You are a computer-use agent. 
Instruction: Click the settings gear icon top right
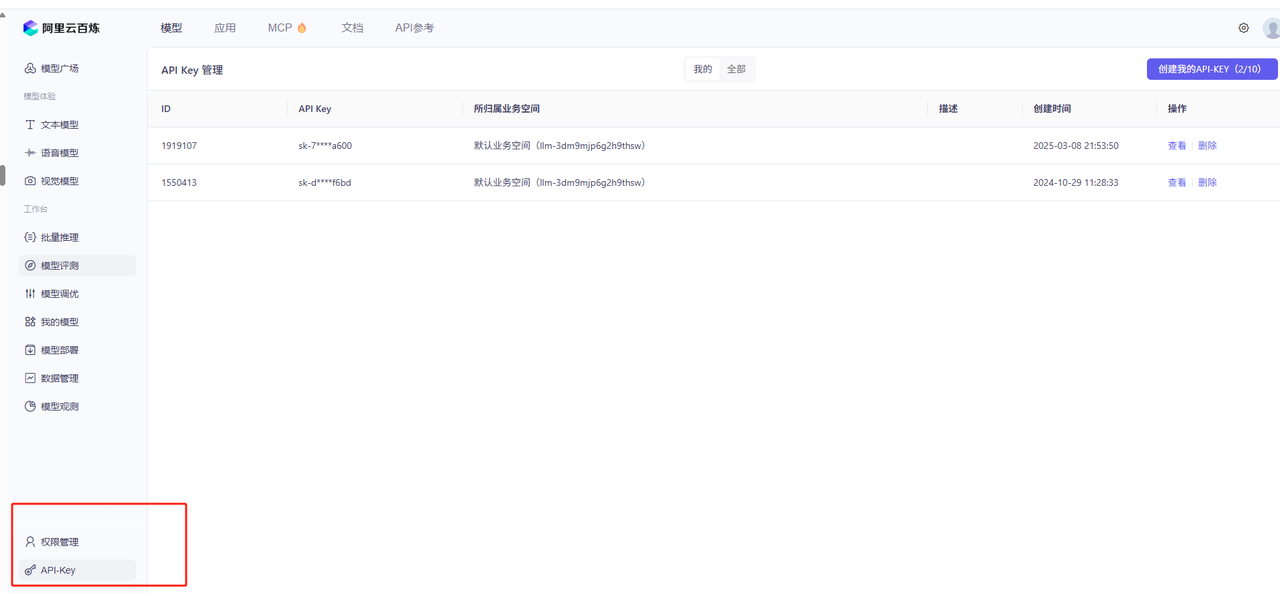[1243, 28]
